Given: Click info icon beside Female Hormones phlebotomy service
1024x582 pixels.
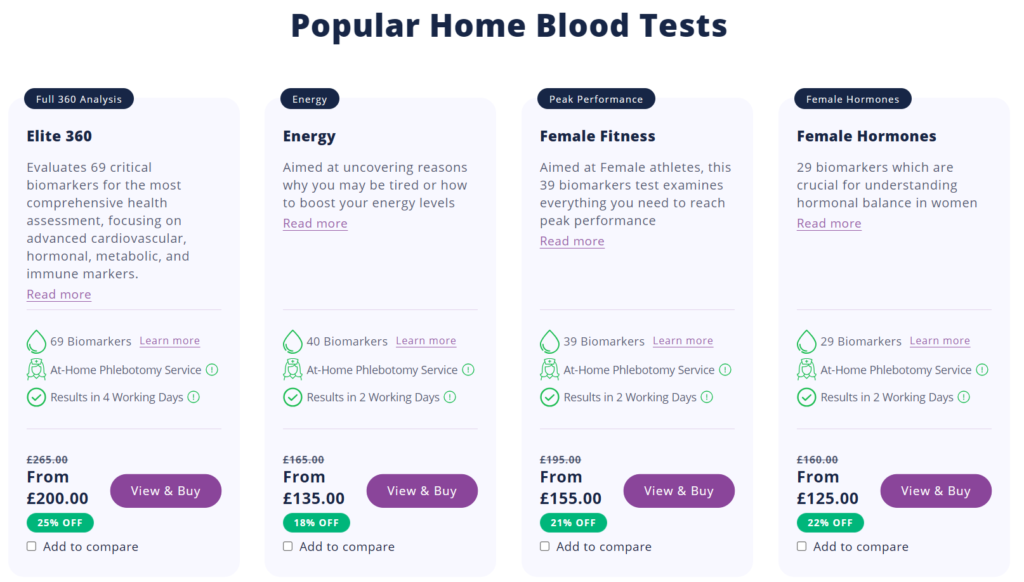Looking at the screenshot, I should tap(982, 370).
